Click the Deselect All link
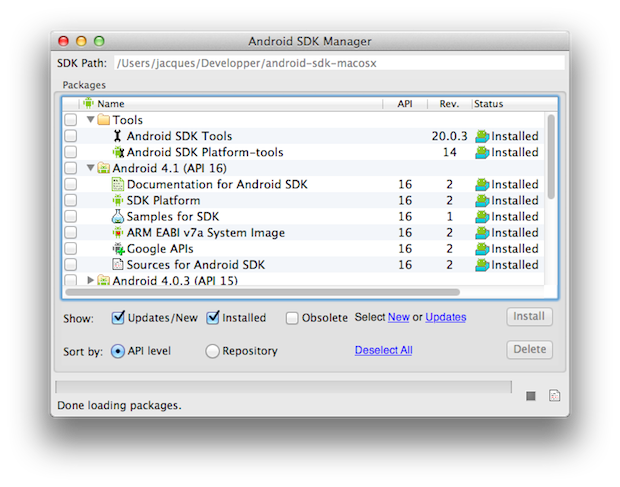Image resolution: width=620 pixels, height=487 pixels. [384, 350]
